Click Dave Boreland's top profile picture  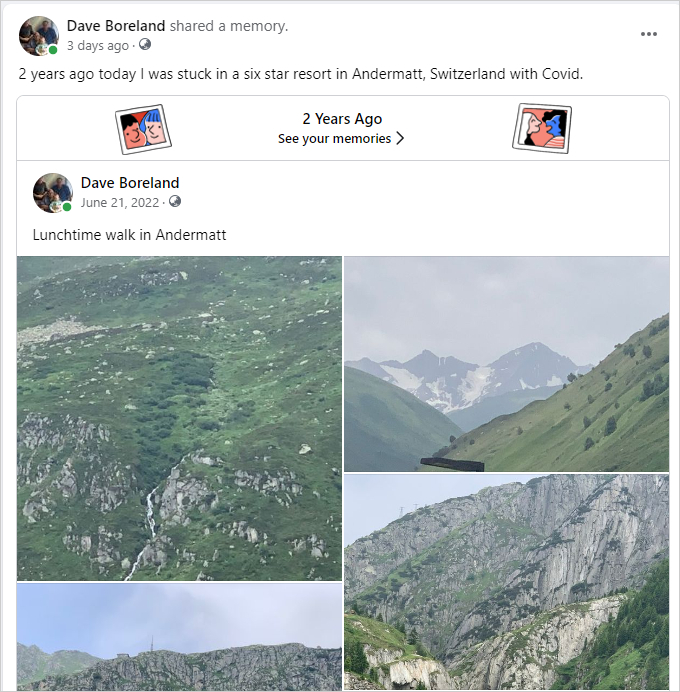38,35
